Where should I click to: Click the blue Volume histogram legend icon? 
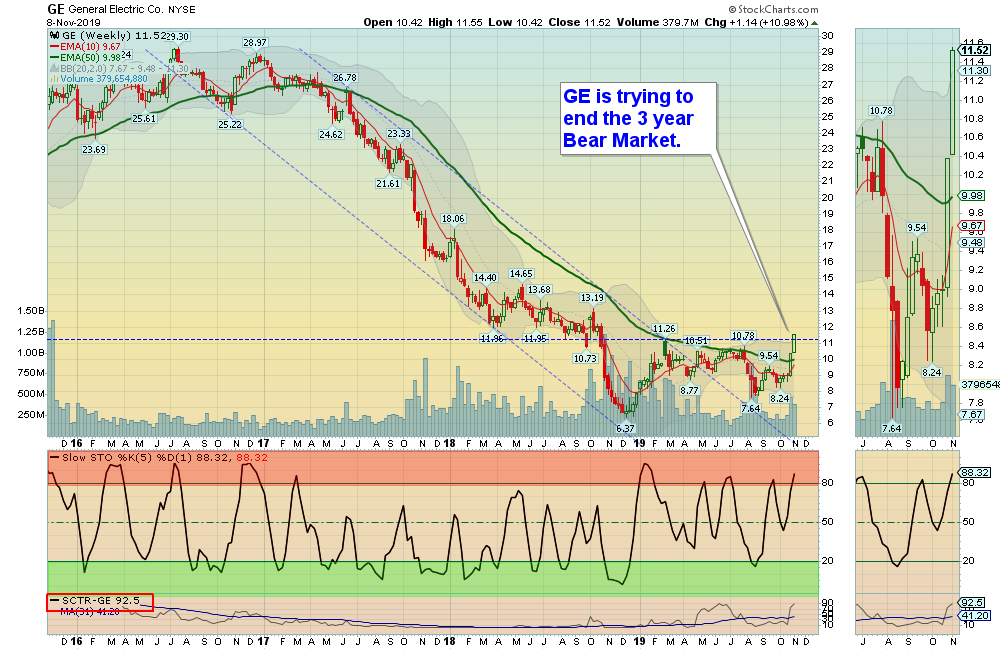pyautogui.click(x=54, y=77)
